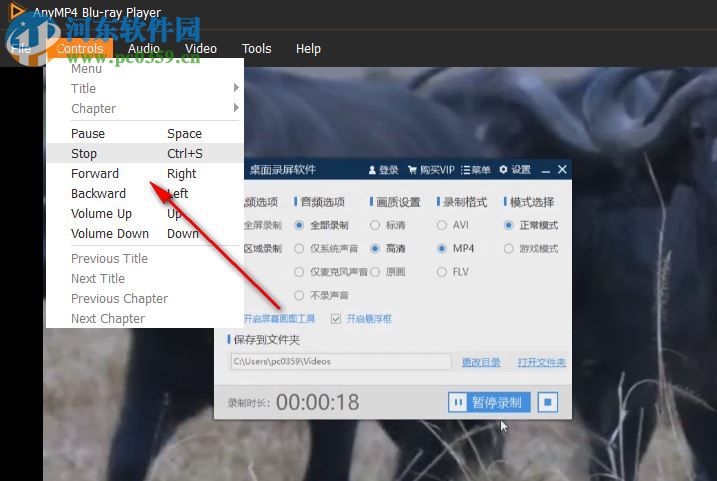
Task: Open the Help menu
Action: tap(308, 48)
